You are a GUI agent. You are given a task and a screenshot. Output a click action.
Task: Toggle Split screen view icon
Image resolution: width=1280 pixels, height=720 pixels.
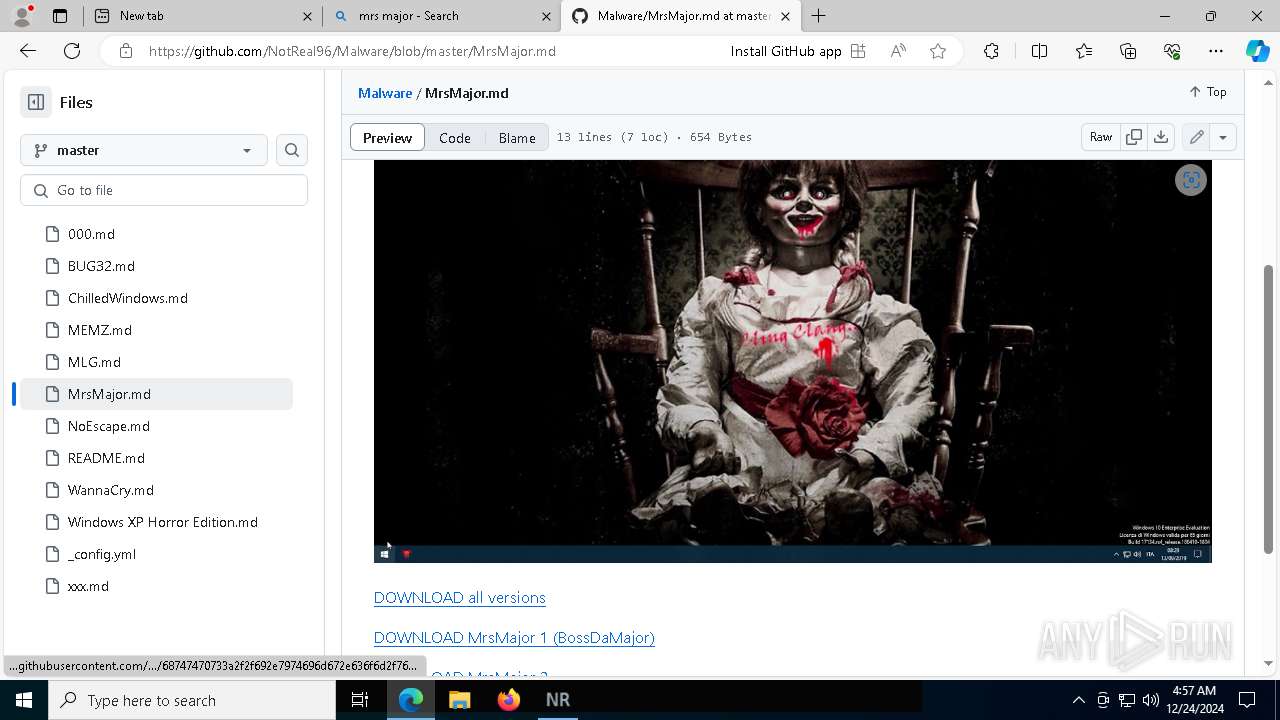coord(1039,51)
